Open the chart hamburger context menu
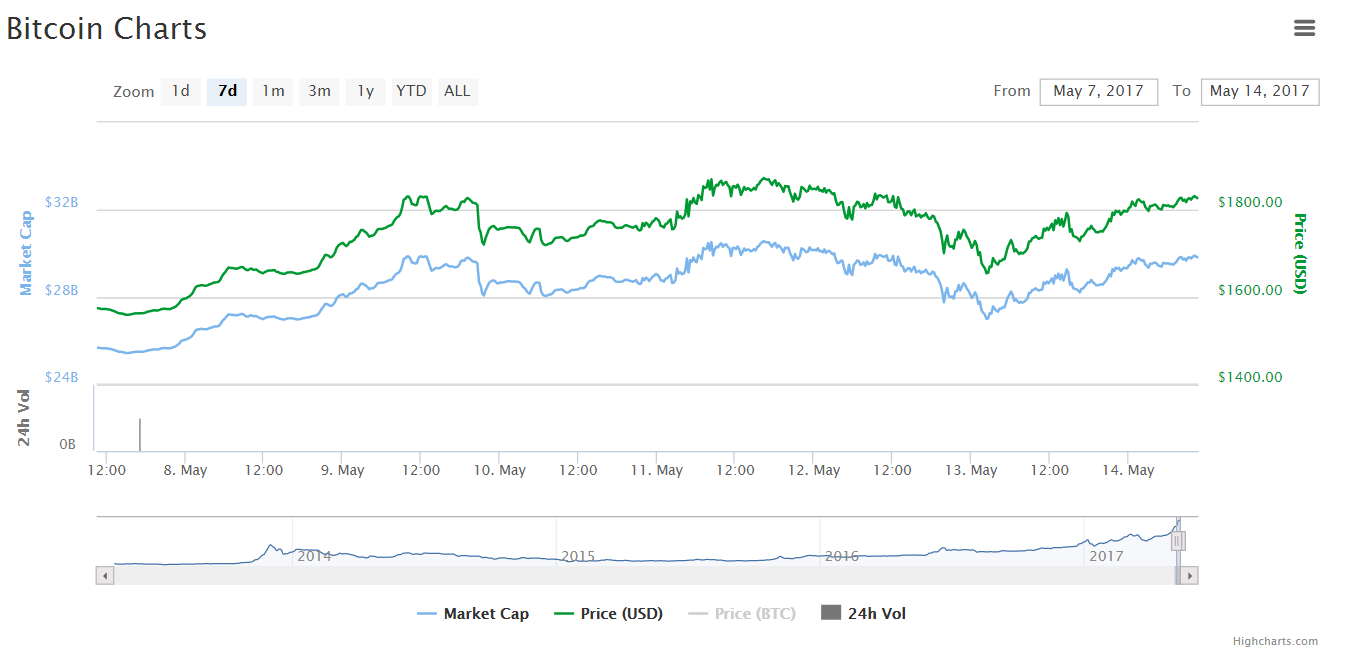1355x656 pixels. pos(1304,28)
